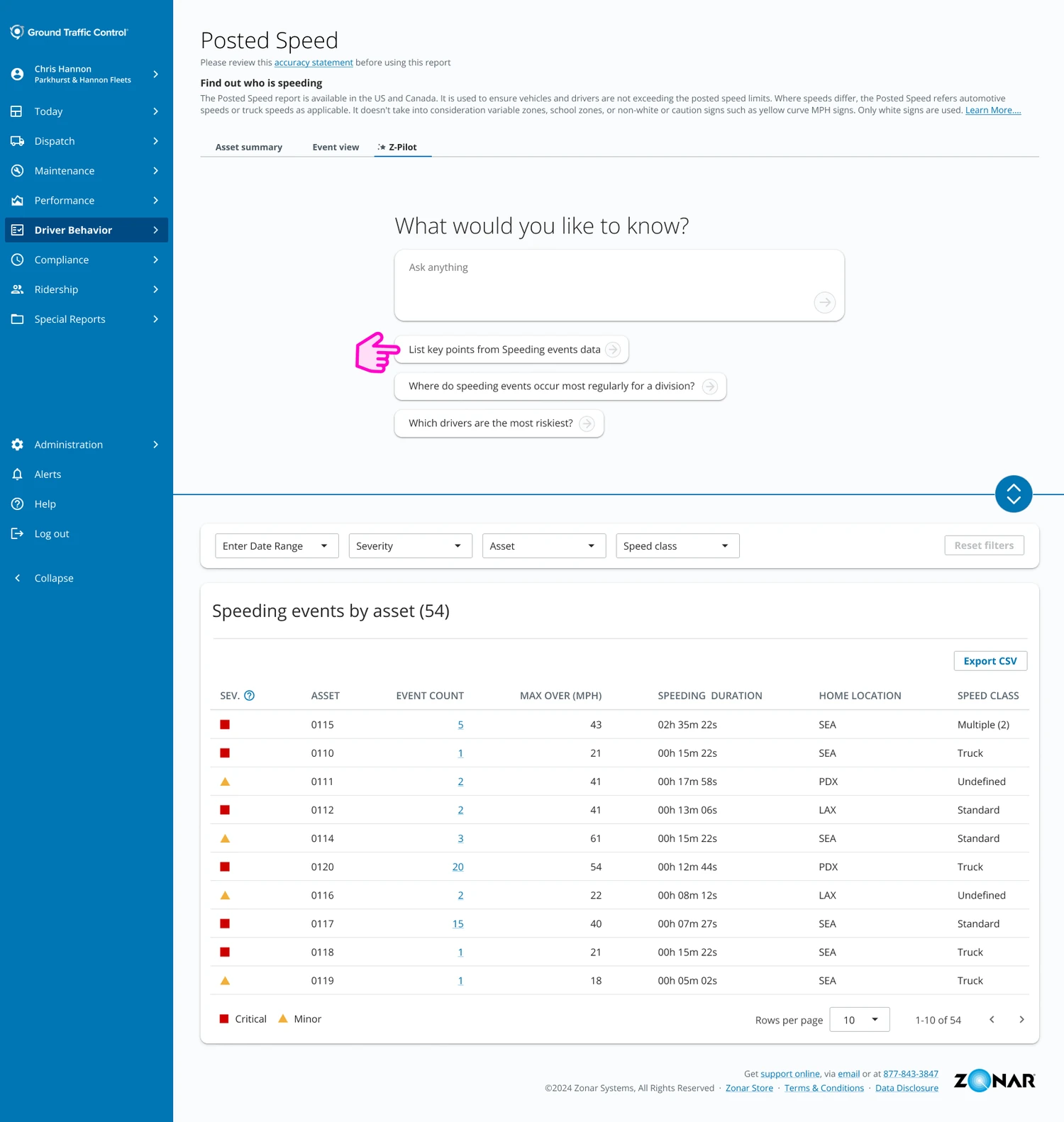The image size is (1064, 1122).
Task: Click the Help question mark icon
Action: [x=18, y=504]
